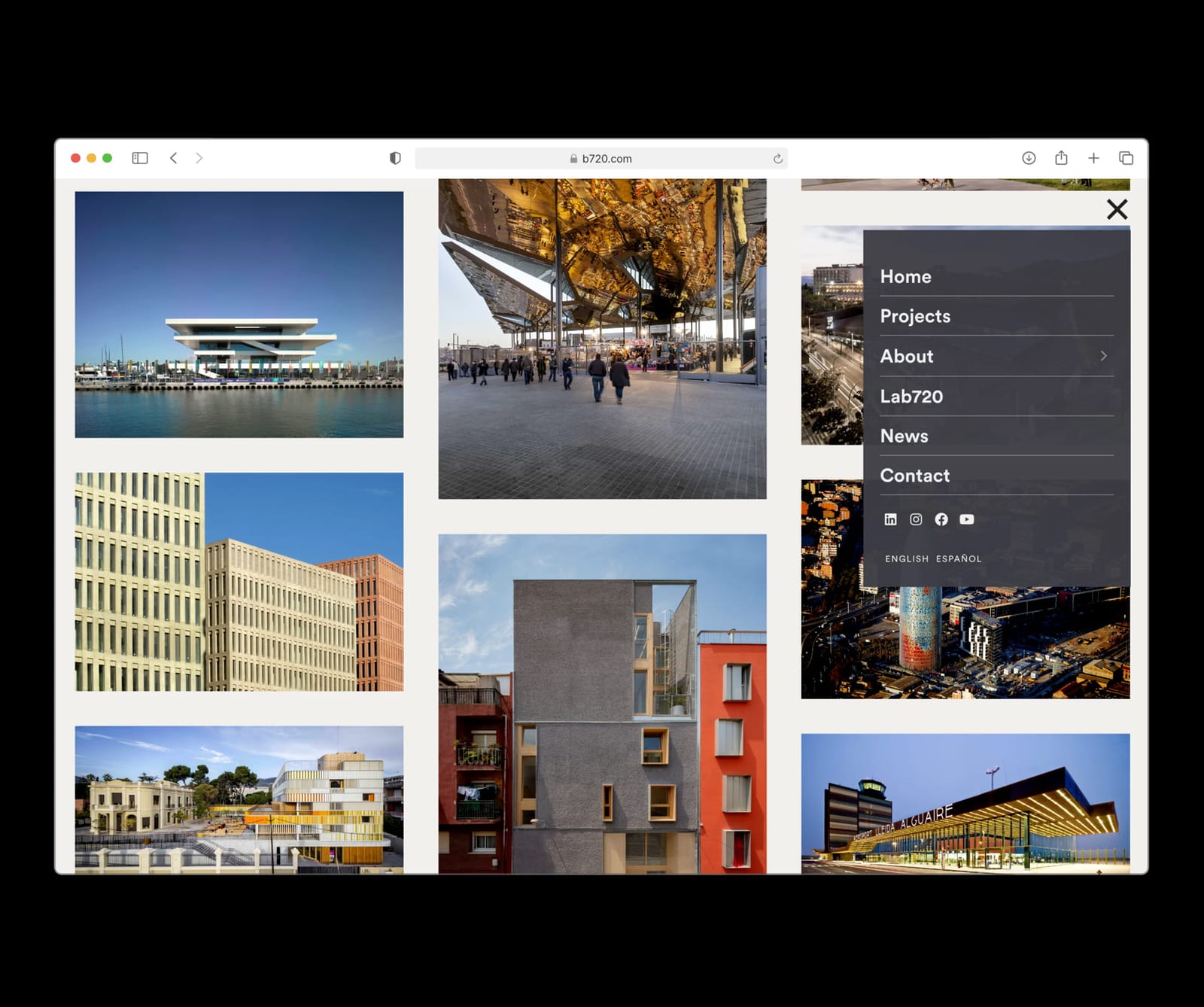Click the b720.com address bar
The image size is (1204, 1007).
[x=601, y=158]
